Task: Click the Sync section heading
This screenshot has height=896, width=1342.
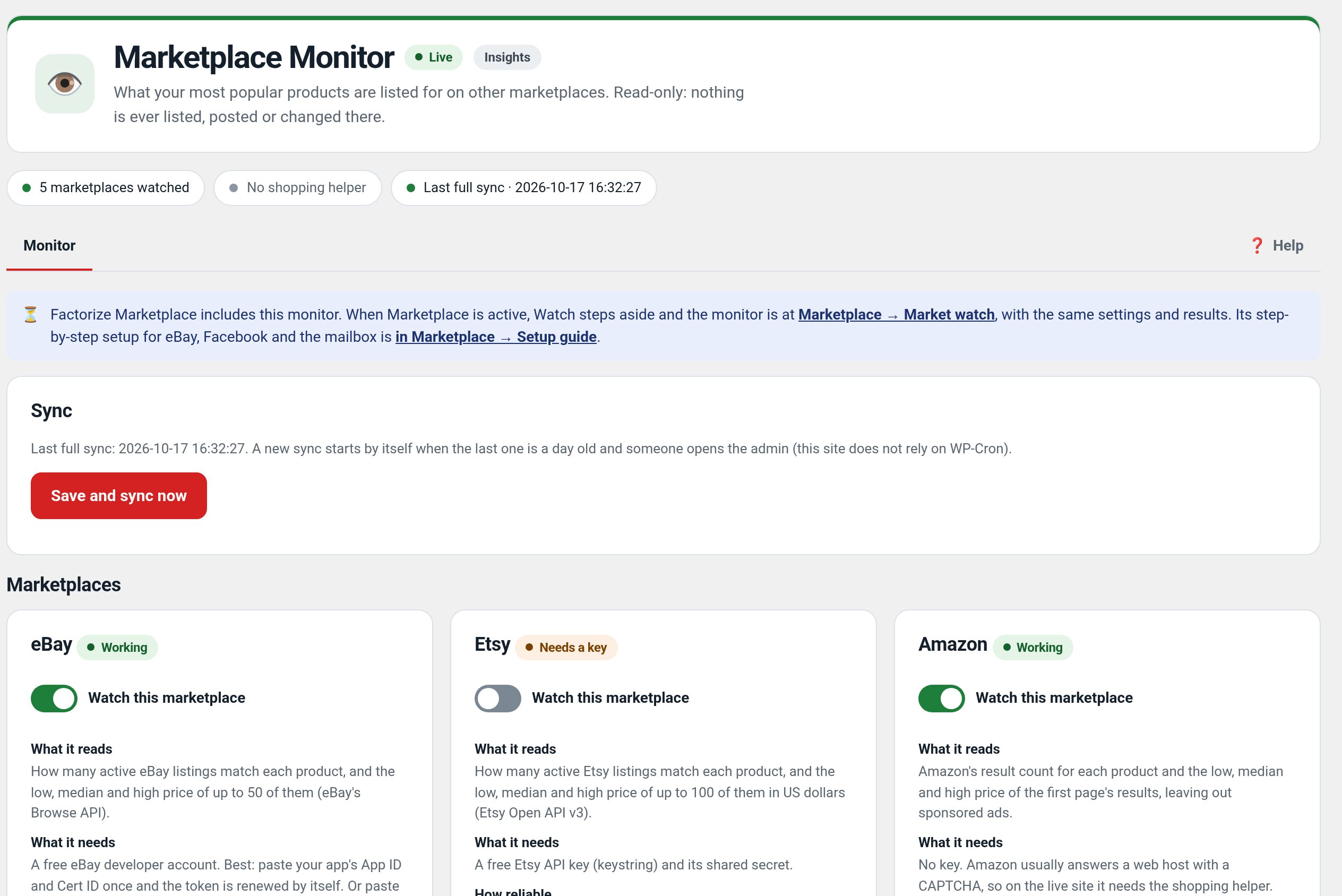Action: (x=51, y=410)
